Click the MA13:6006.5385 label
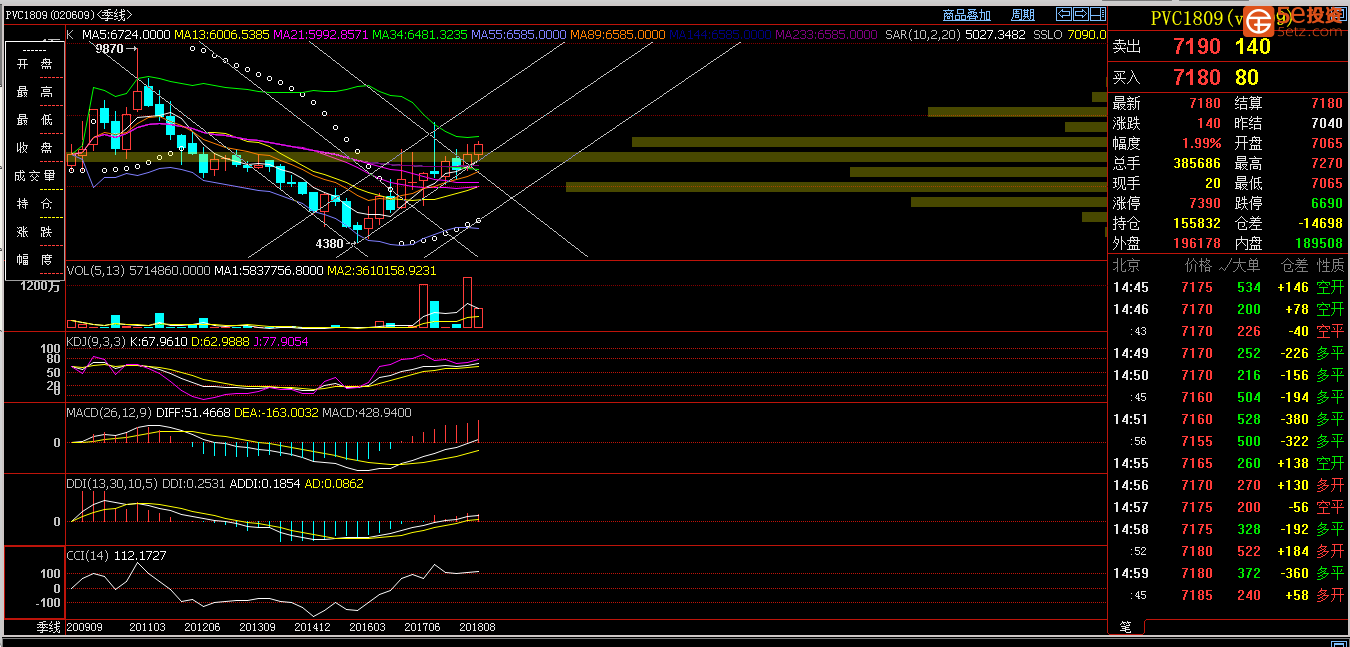 click(x=222, y=34)
